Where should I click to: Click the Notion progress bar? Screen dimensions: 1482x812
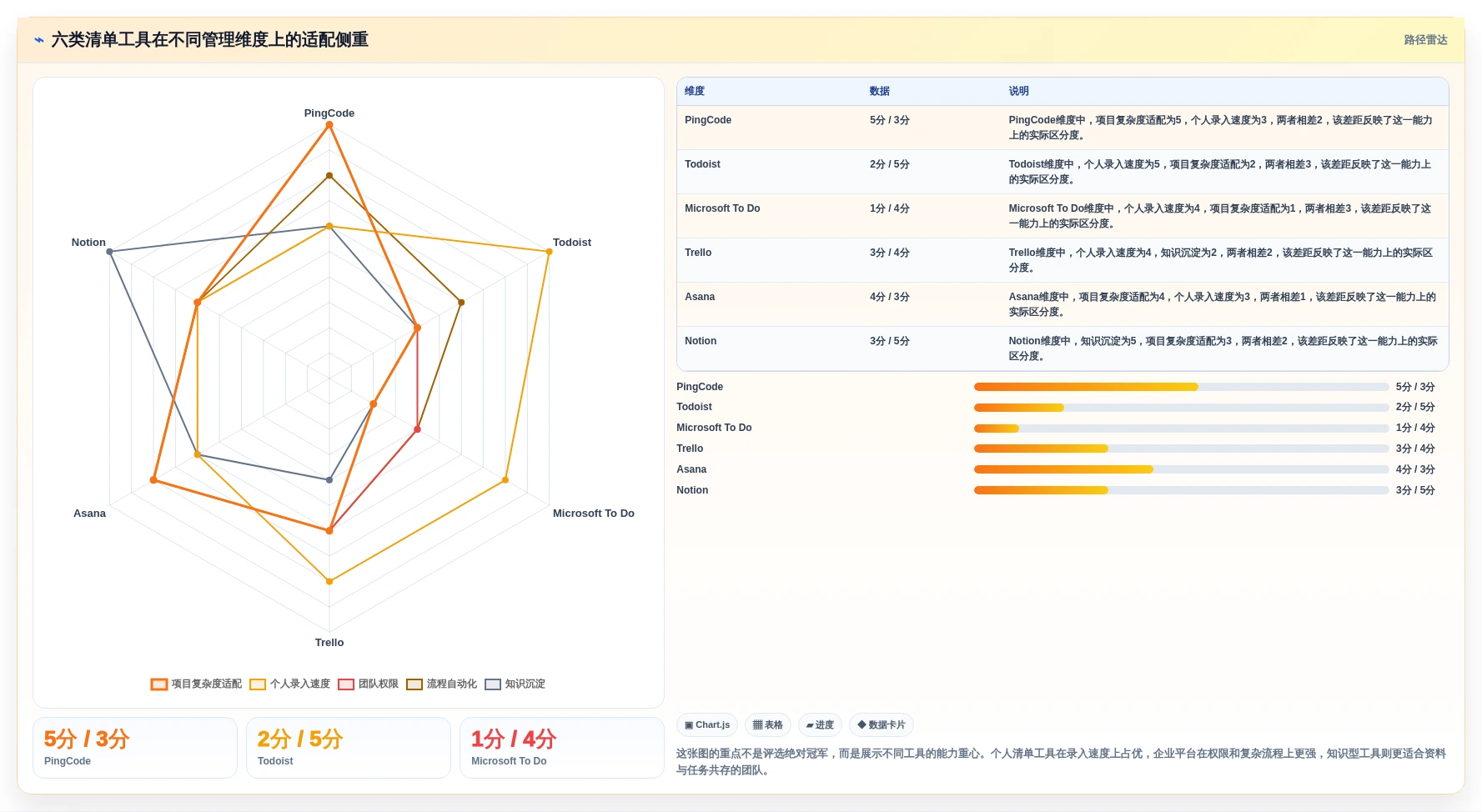1181,490
